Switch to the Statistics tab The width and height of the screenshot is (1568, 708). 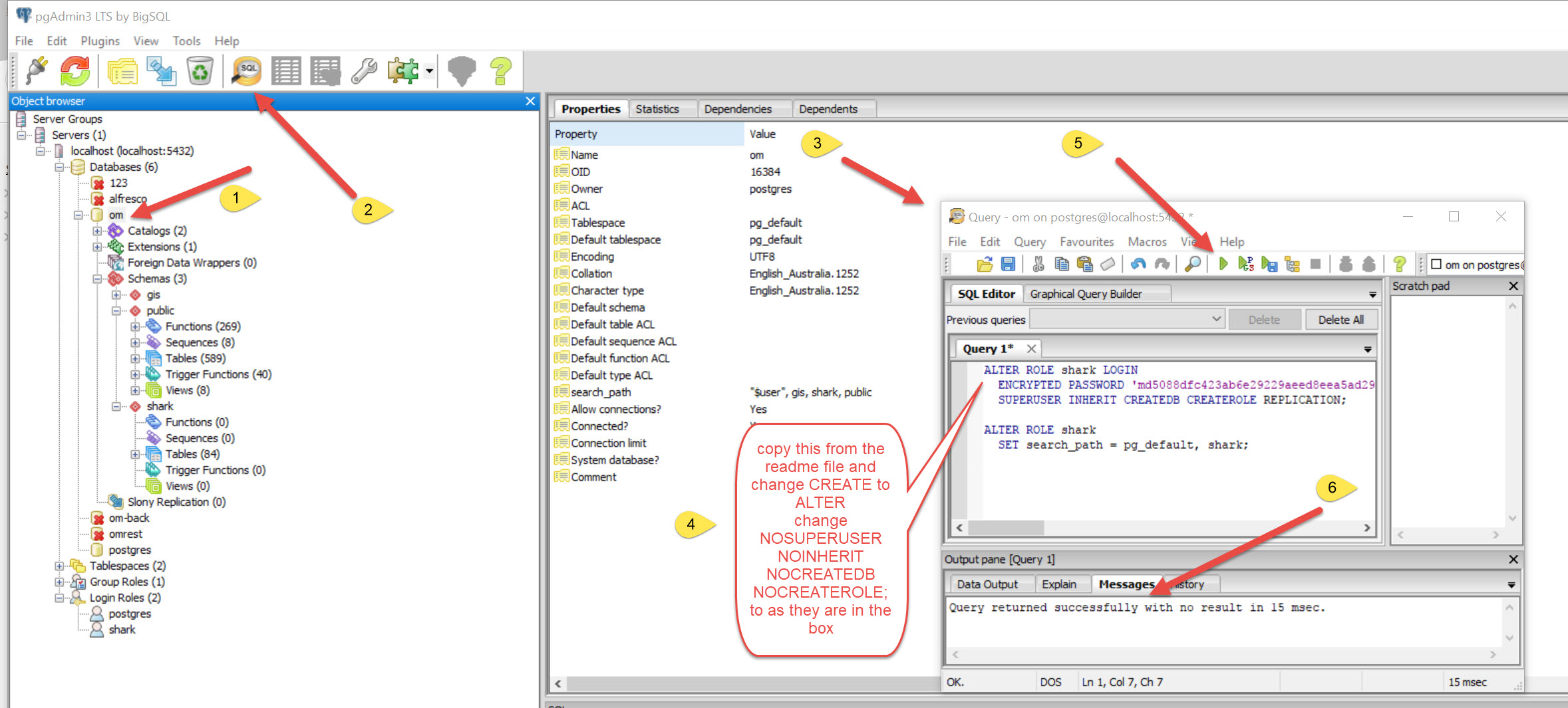(657, 109)
